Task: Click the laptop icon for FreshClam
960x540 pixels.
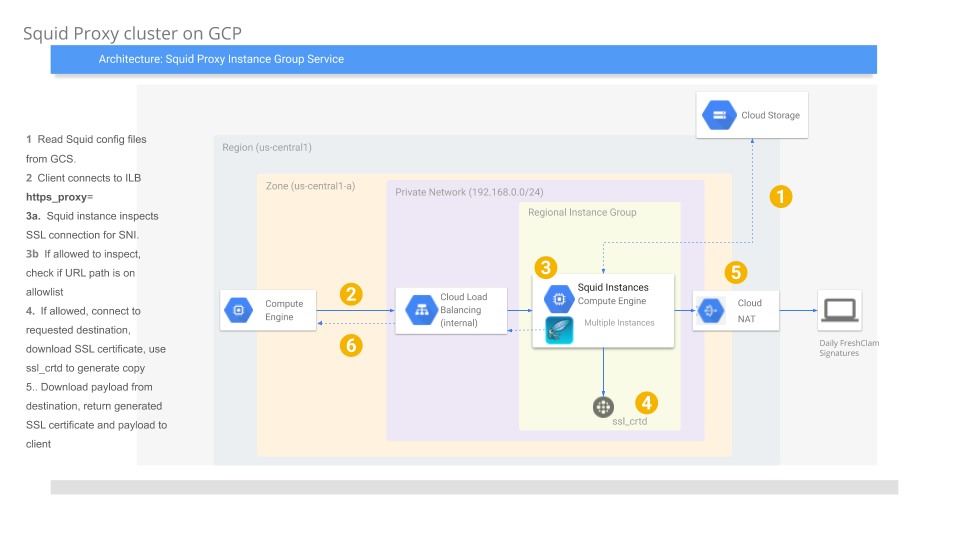Action: [x=839, y=310]
